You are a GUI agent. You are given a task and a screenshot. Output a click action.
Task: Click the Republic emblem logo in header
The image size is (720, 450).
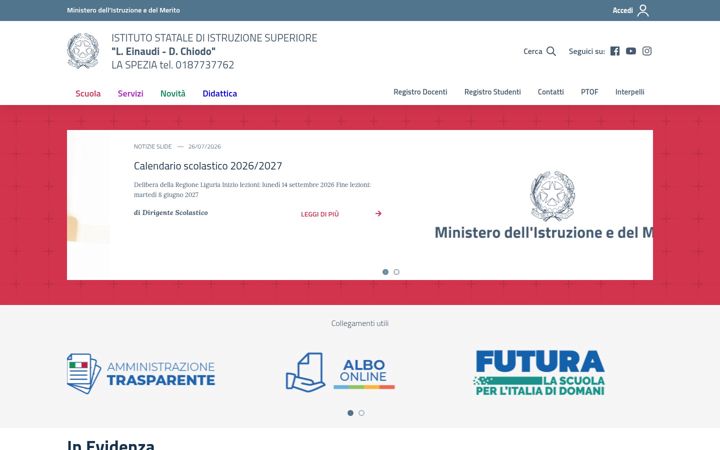point(83,51)
